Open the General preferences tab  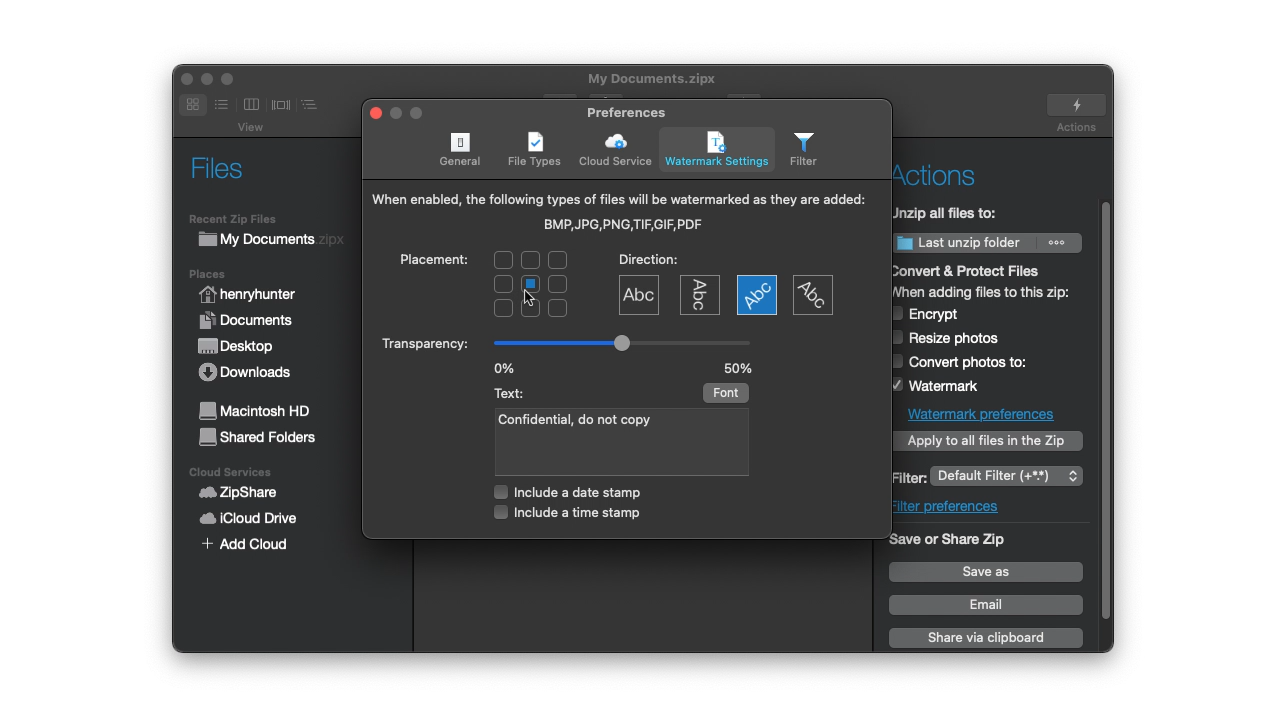click(460, 149)
